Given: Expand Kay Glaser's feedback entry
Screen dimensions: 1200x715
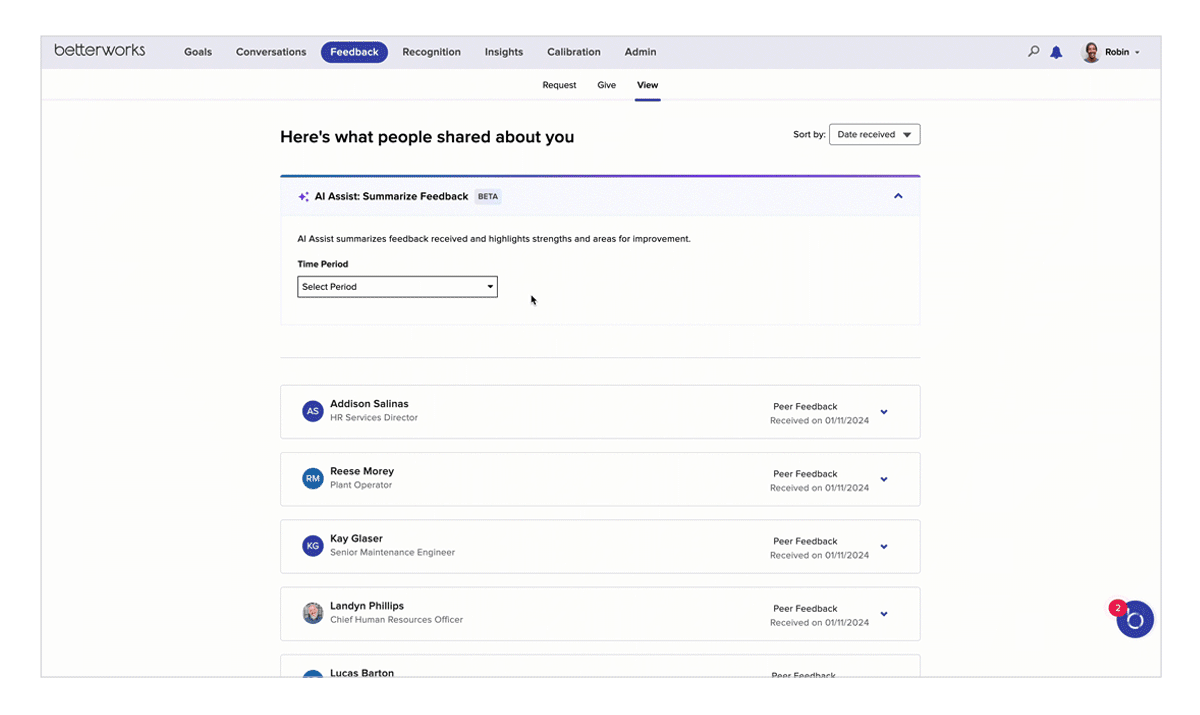Looking at the screenshot, I should (x=884, y=547).
